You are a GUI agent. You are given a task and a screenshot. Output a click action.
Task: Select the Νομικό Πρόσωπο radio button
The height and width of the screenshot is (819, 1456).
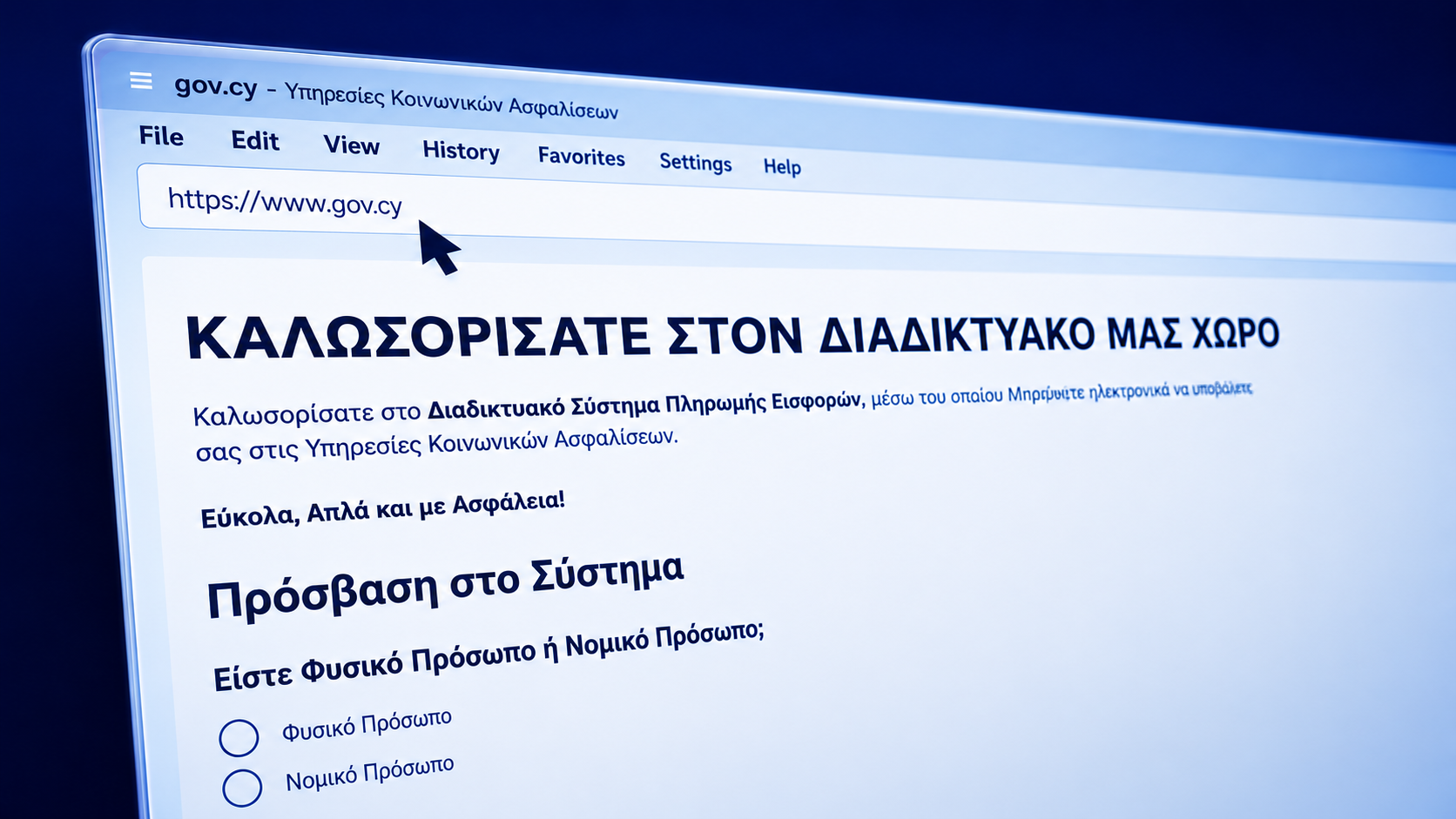(242, 788)
